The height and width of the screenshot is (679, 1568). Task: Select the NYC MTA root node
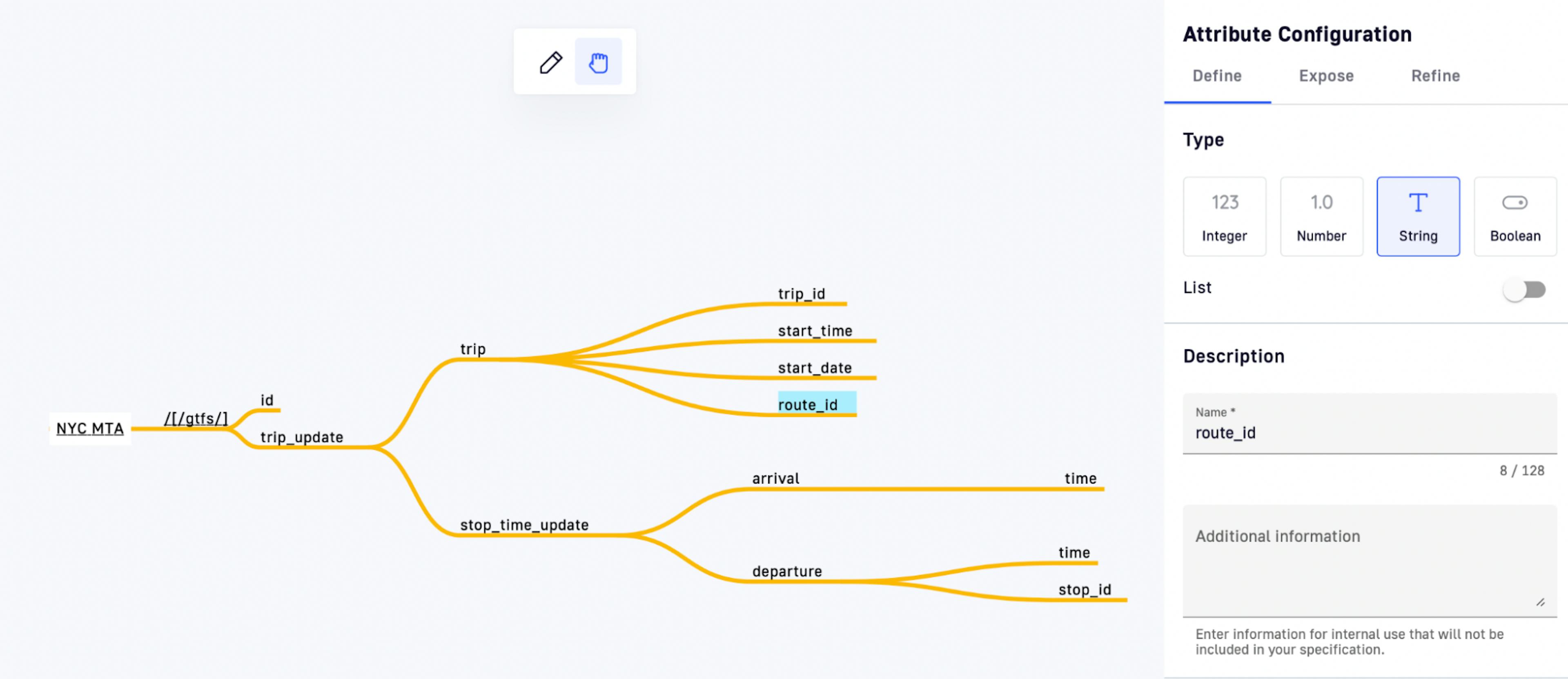[x=90, y=429]
